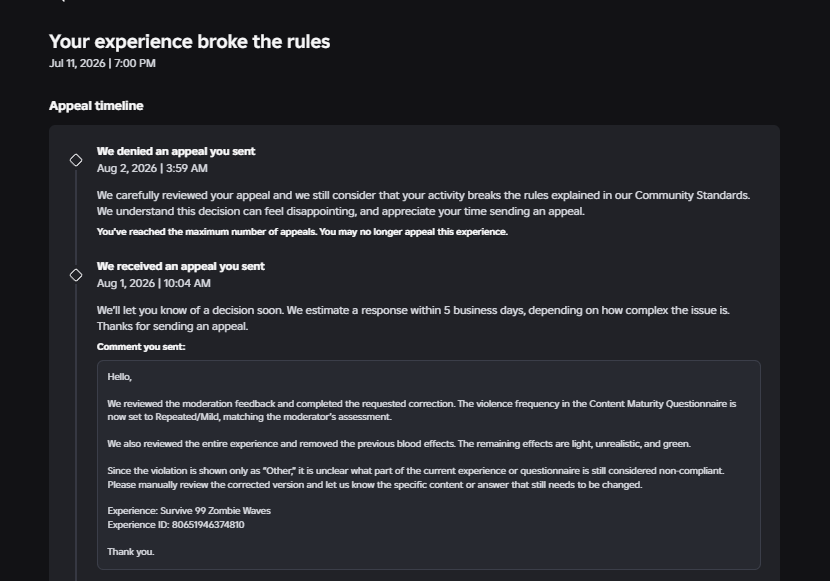Click the 'Thank you.' line in the comment
Viewport: 830px width, 581px height.
131,552
